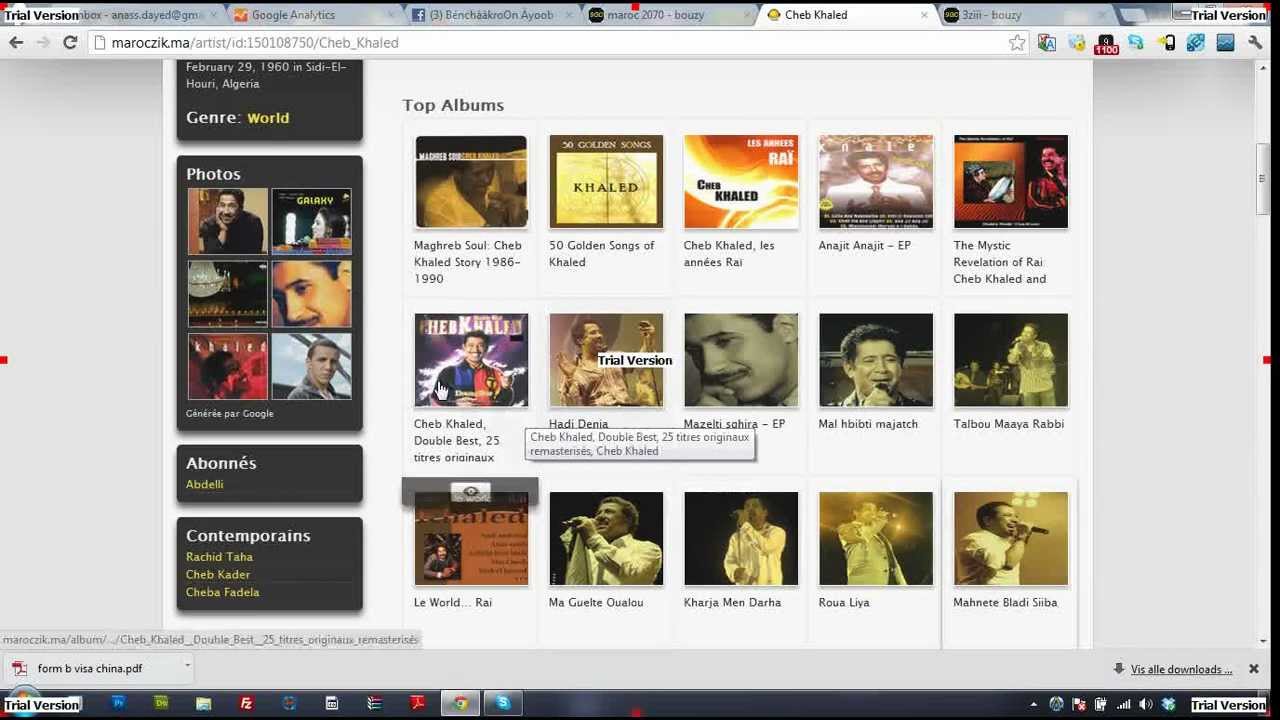Open the volume control in system tray
1280x720 pixels.
(1146, 704)
